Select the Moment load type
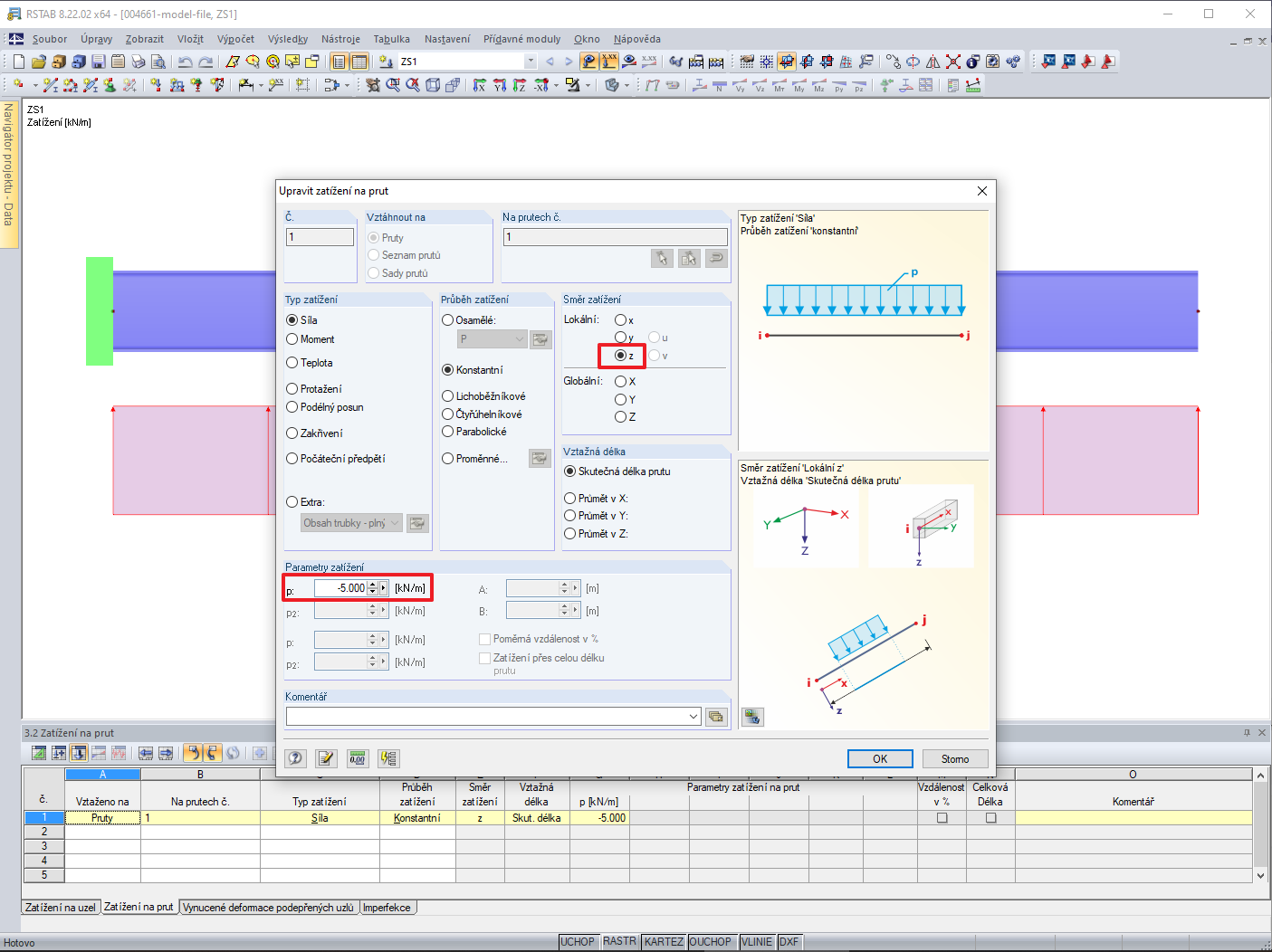 pyautogui.click(x=311, y=339)
